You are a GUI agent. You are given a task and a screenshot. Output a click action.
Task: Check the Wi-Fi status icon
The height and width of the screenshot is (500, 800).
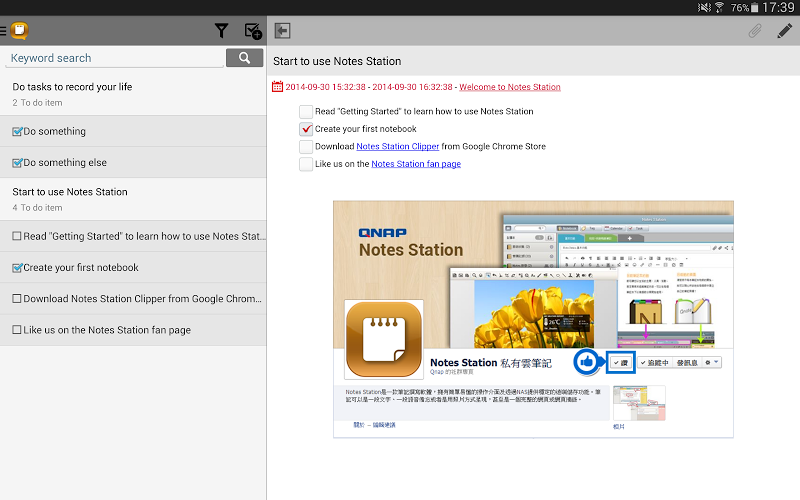719,7
